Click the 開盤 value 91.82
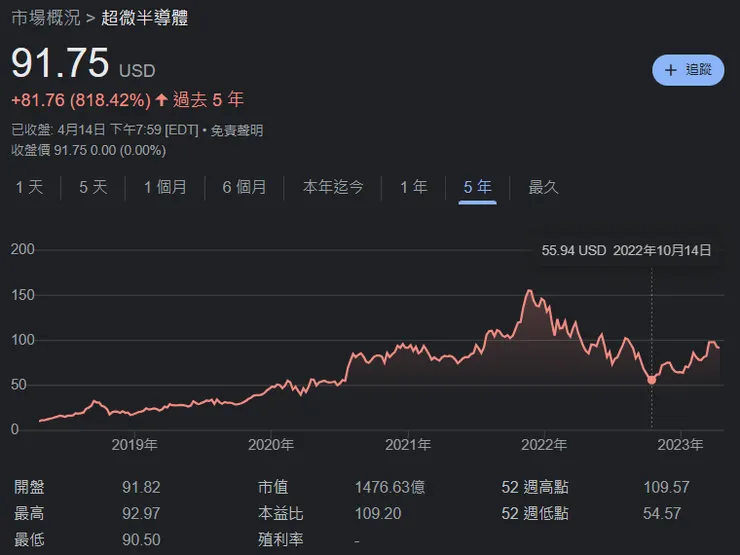The width and height of the screenshot is (740, 555). pos(141,487)
